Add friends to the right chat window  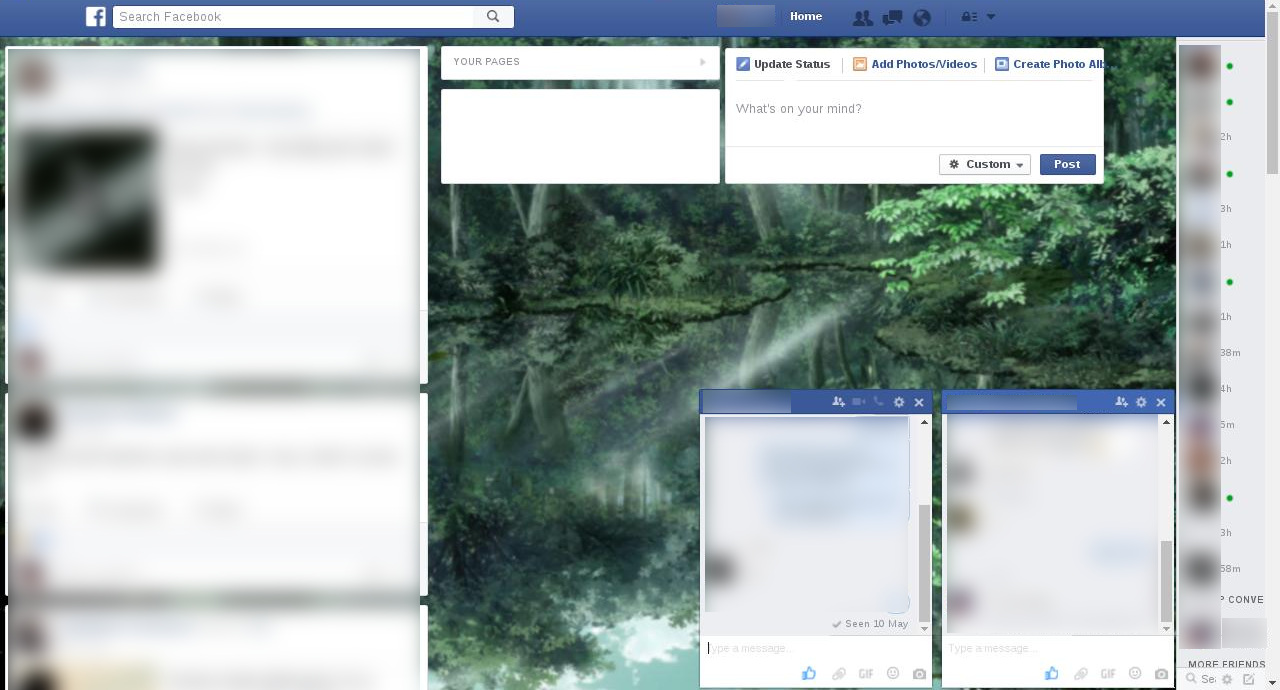[x=1121, y=402]
